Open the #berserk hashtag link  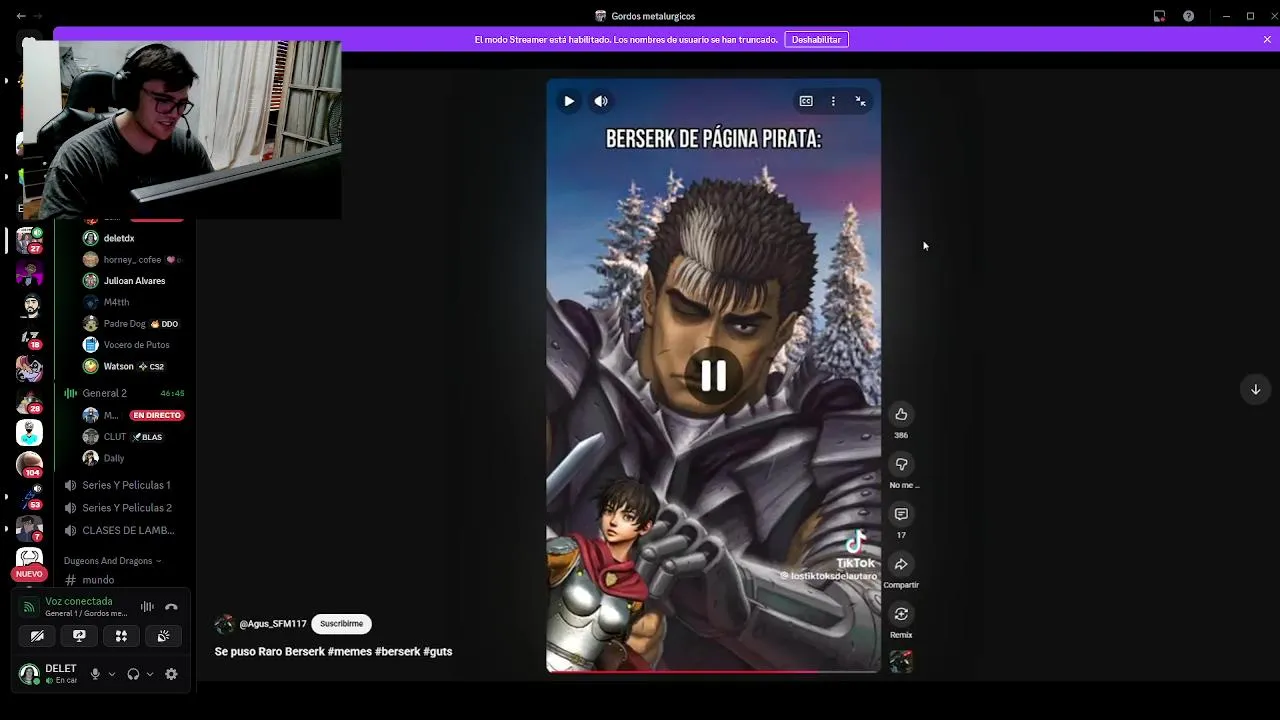pos(397,652)
